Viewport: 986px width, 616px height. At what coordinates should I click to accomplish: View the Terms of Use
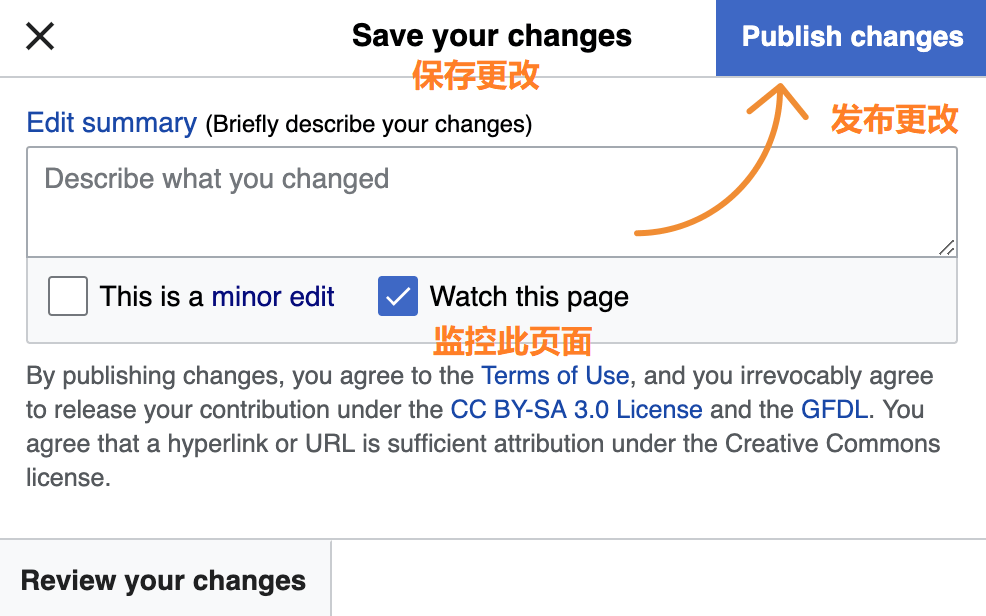[555, 376]
